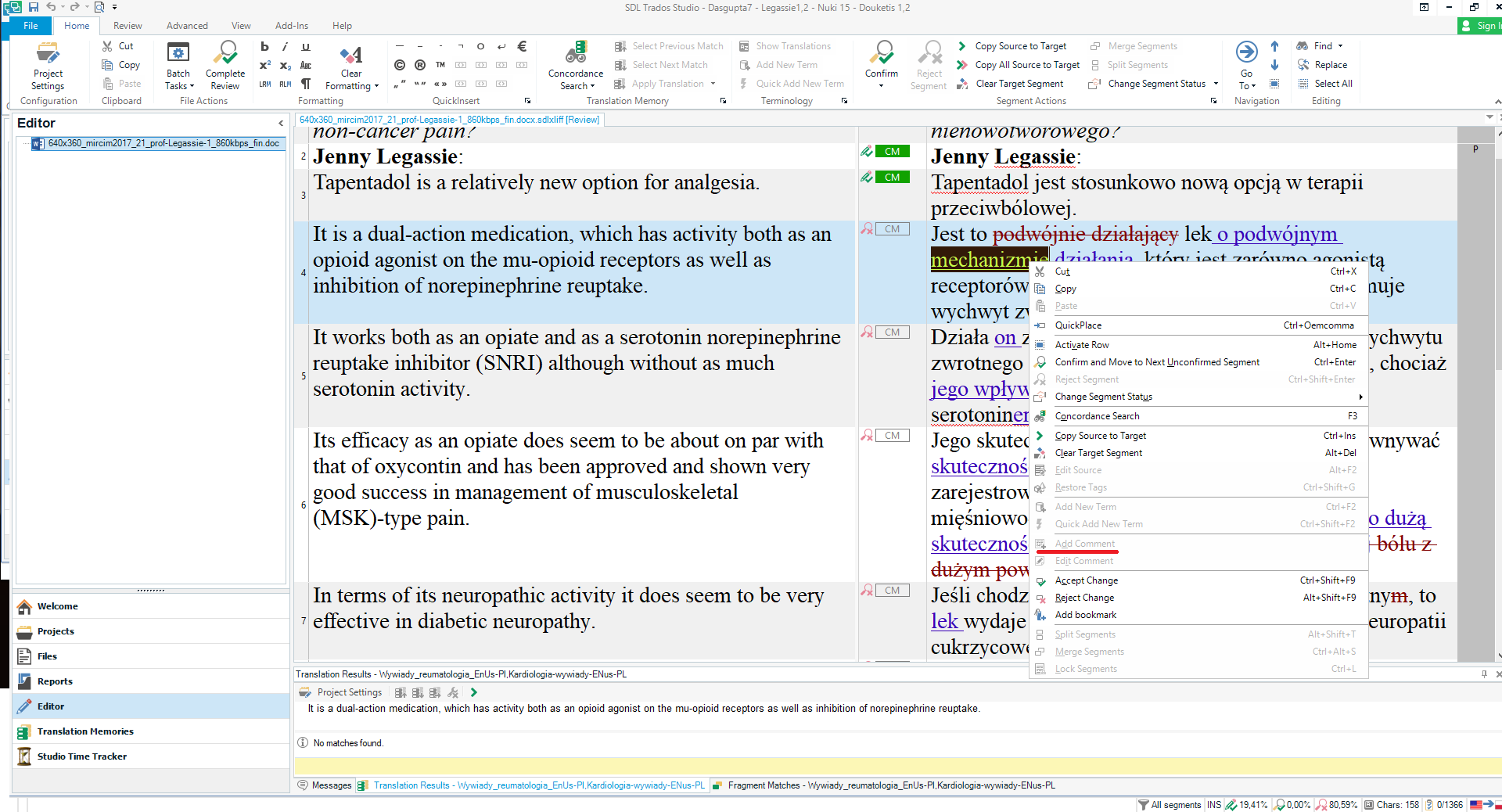Insert the euro symbol from QuickInsert
The image size is (1502, 812).
[x=522, y=46]
